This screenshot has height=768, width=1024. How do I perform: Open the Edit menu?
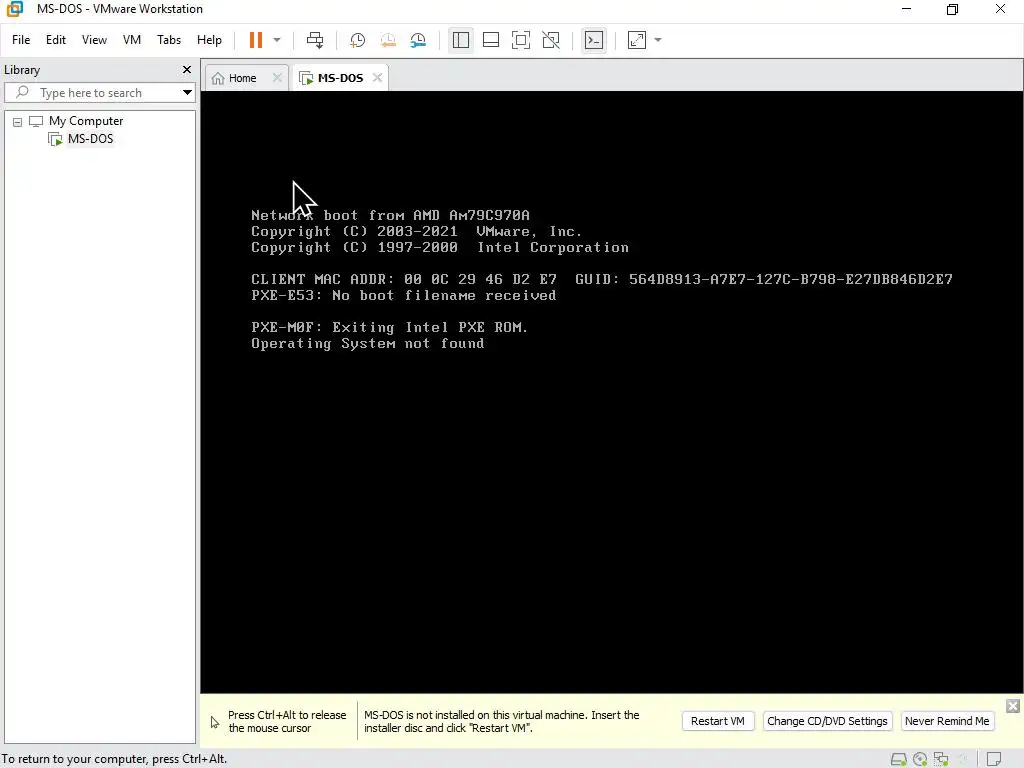click(x=56, y=40)
